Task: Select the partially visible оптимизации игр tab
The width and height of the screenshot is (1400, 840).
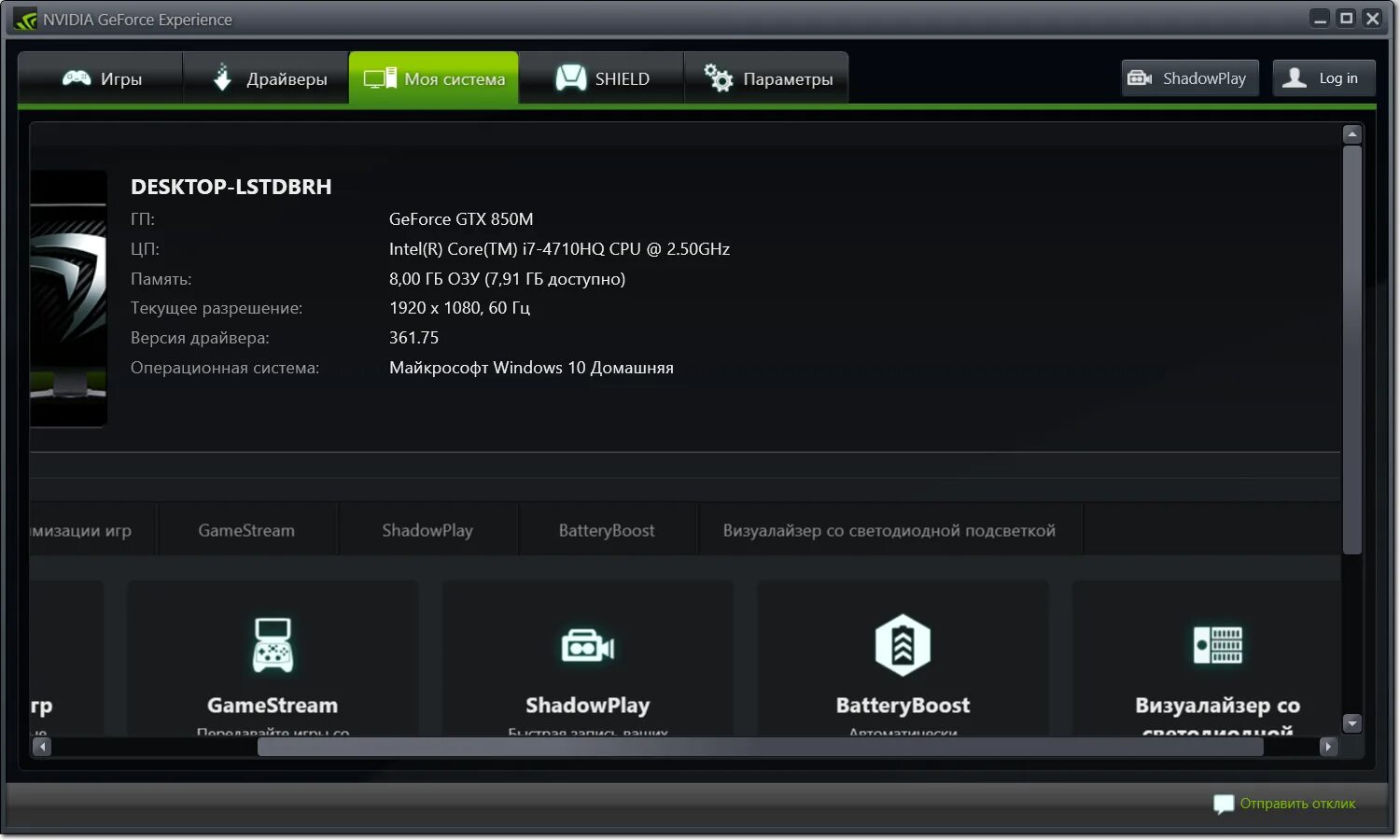Action: (x=91, y=530)
